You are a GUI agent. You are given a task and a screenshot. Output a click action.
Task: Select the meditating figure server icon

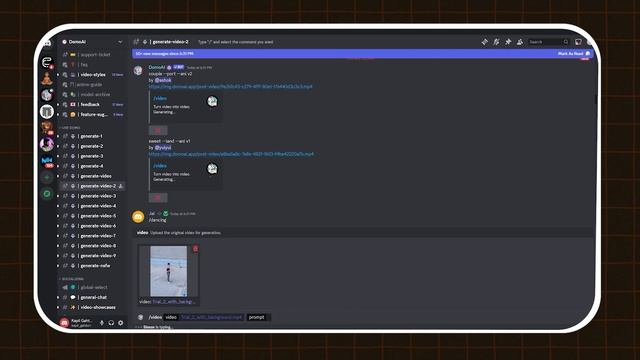(47, 78)
